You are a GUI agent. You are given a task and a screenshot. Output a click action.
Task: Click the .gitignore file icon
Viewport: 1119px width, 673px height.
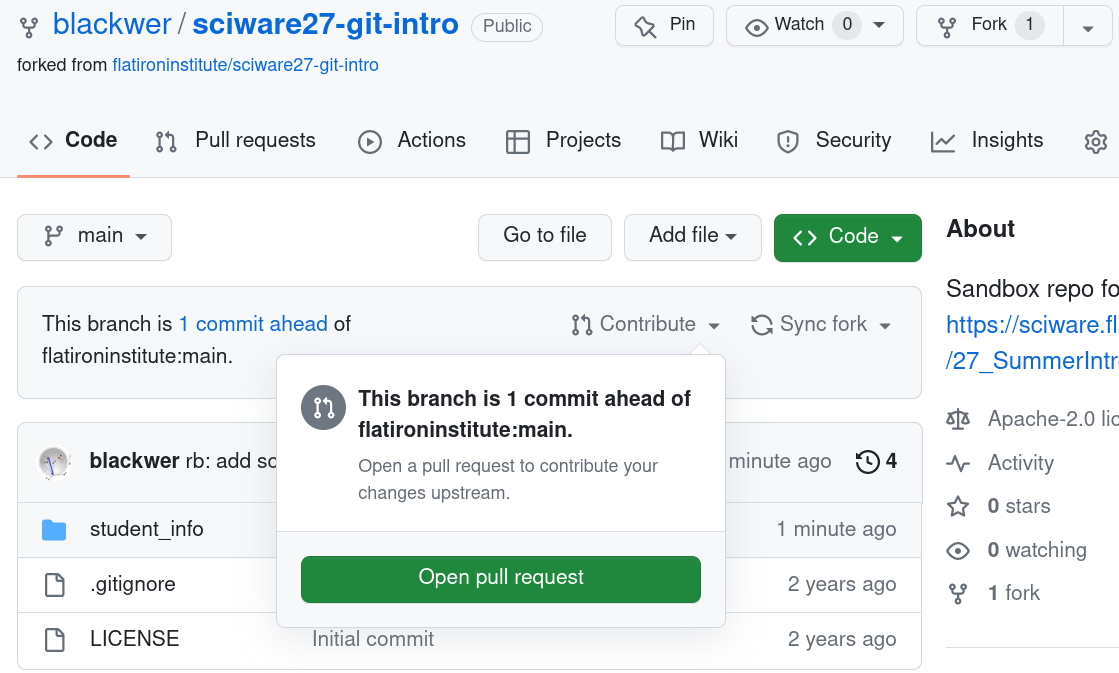click(x=55, y=585)
